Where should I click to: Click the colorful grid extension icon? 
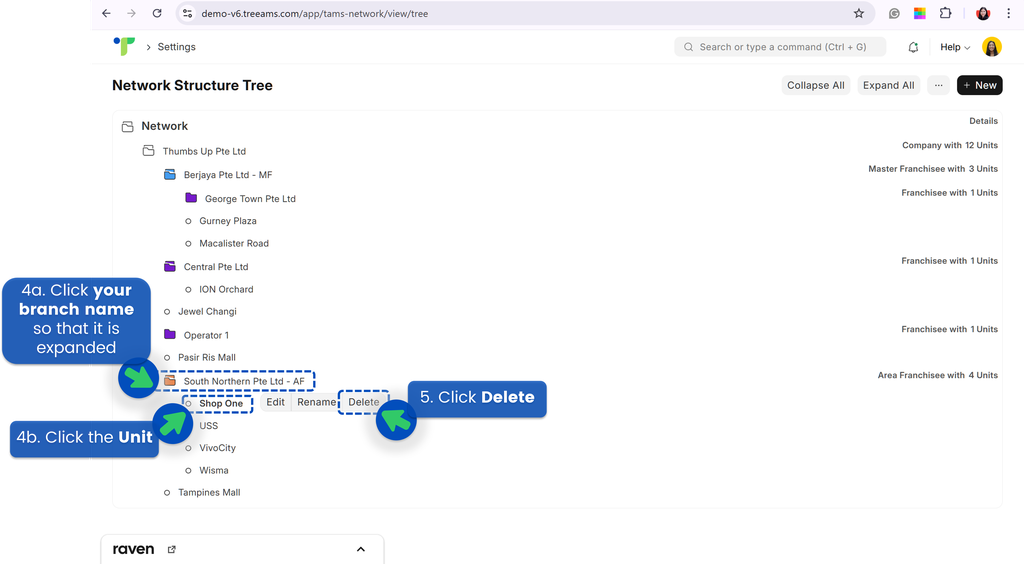click(x=920, y=13)
